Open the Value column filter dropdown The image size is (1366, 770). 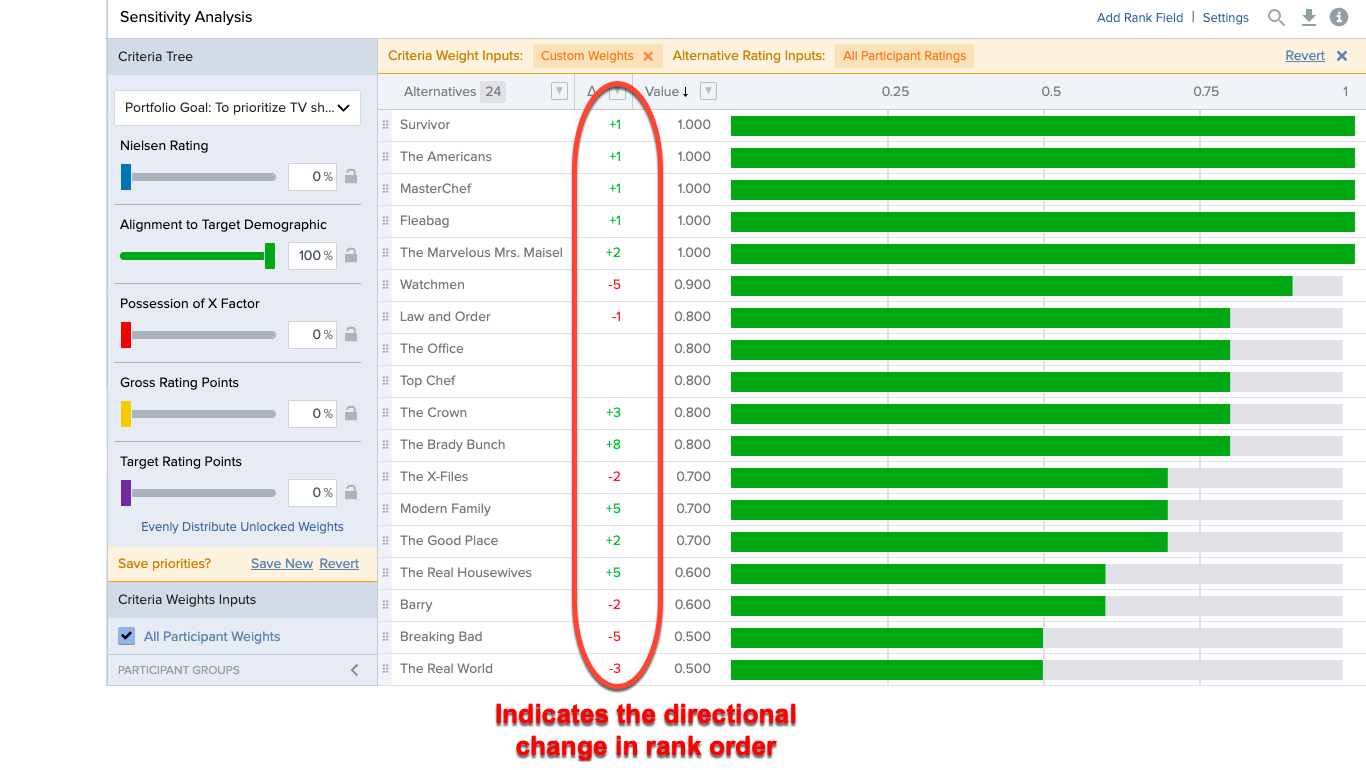coord(708,92)
